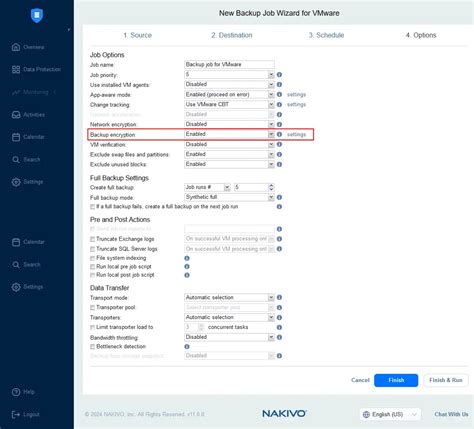Image resolution: width=474 pixels, height=429 pixels.
Task: Enable Run local pre job script checkbox
Action: (x=92, y=267)
